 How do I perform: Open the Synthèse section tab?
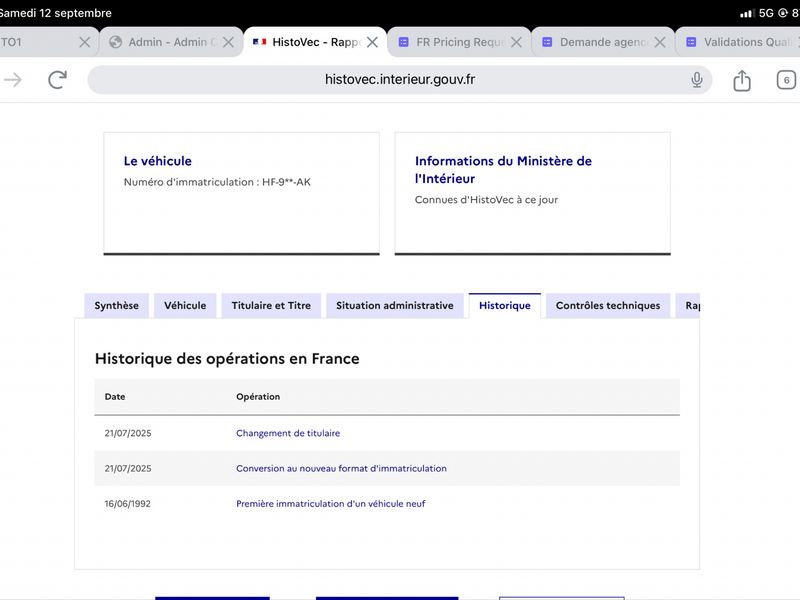click(116, 306)
